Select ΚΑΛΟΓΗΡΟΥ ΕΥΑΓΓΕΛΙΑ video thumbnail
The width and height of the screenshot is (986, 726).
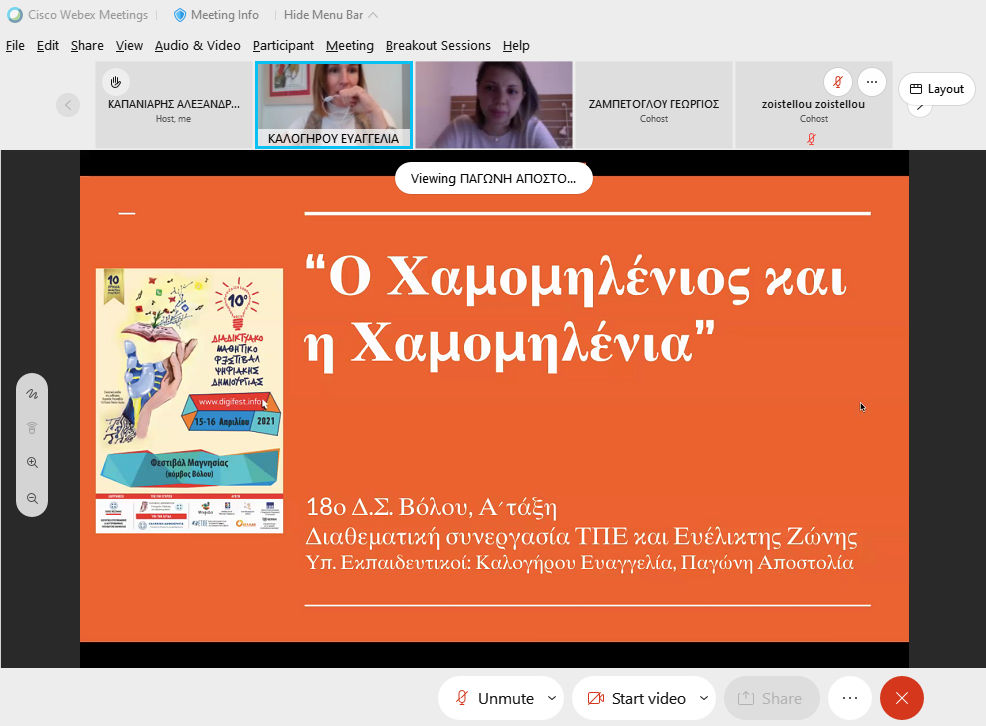(x=334, y=105)
